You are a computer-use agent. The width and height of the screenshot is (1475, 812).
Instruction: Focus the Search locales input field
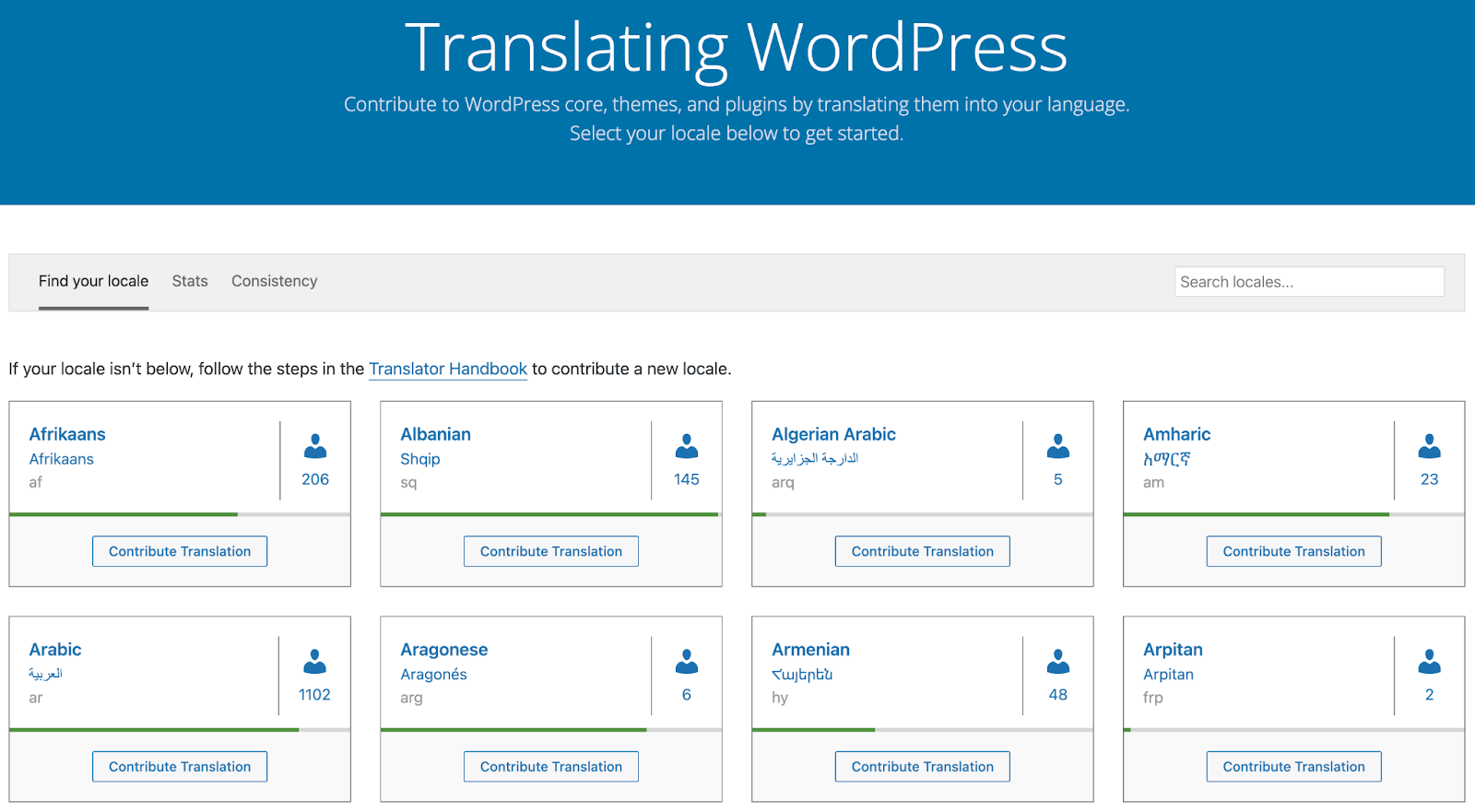pyautogui.click(x=1309, y=282)
